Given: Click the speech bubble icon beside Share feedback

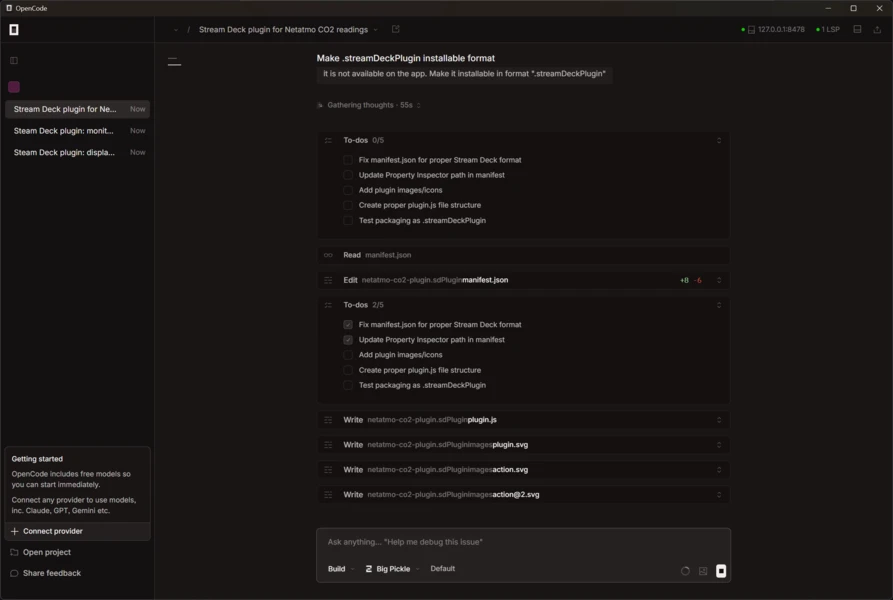Looking at the screenshot, I should pyautogui.click(x=14, y=573).
